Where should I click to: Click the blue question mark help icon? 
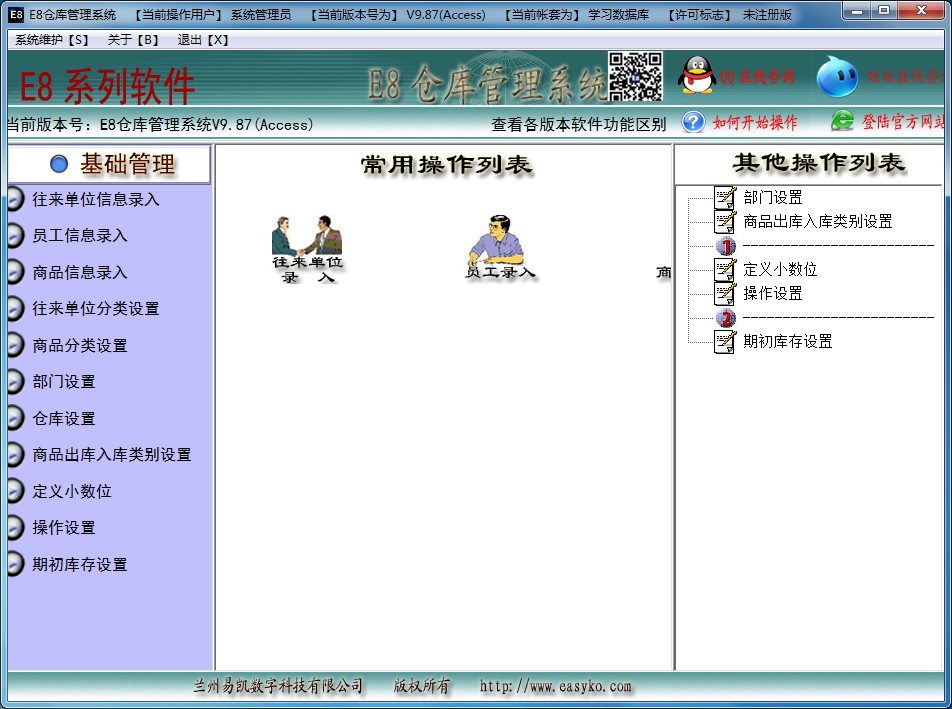click(693, 122)
